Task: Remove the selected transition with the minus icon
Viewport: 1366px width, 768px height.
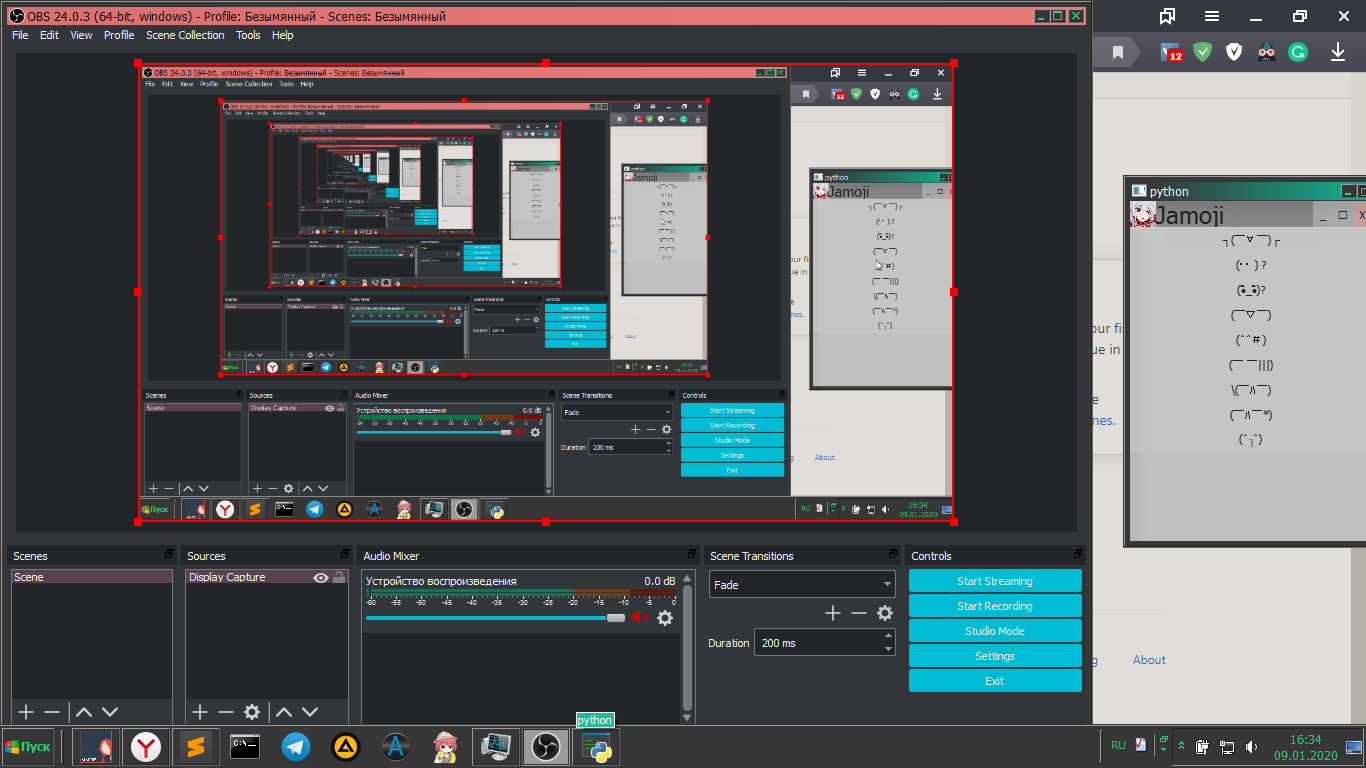Action: 859,613
